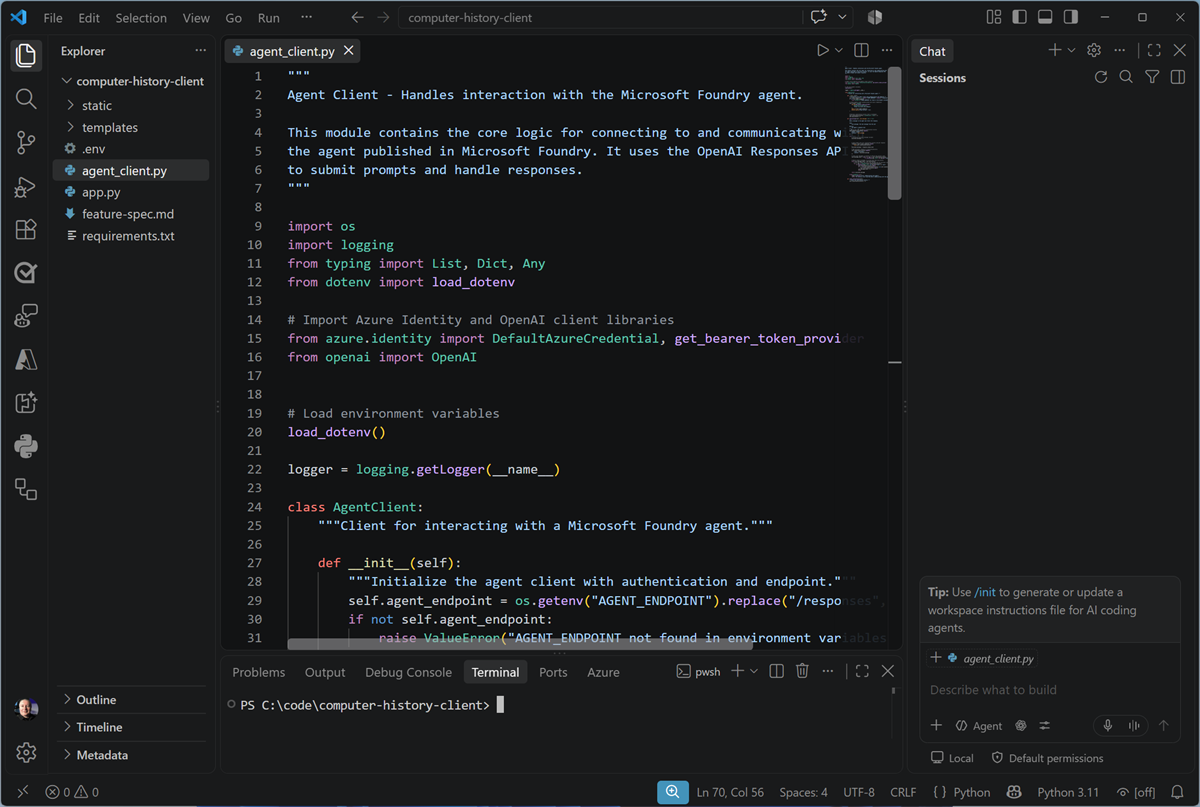Toggle maximized terminal panel size
This screenshot has height=807, width=1200.
pyautogui.click(x=862, y=671)
